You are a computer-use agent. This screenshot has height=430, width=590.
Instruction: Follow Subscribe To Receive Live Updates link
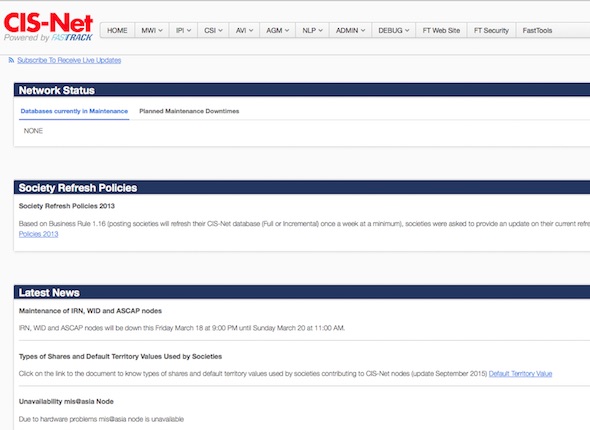click(x=69, y=60)
